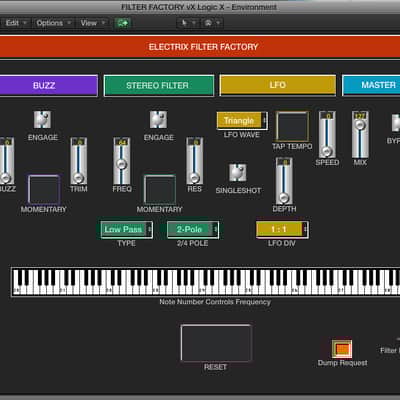Click the LFO DEPTH slider
The image size is (400, 400).
[x=284, y=181]
